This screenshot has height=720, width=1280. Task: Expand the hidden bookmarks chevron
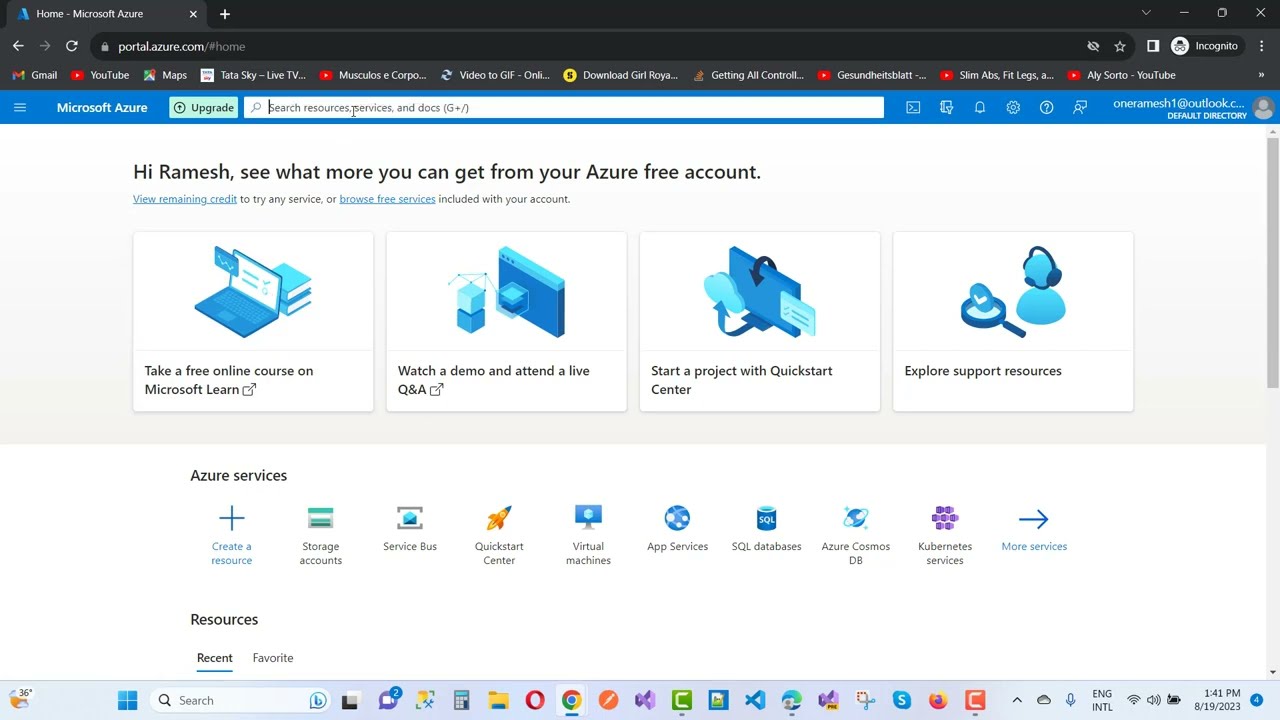pyautogui.click(x=1261, y=75)
